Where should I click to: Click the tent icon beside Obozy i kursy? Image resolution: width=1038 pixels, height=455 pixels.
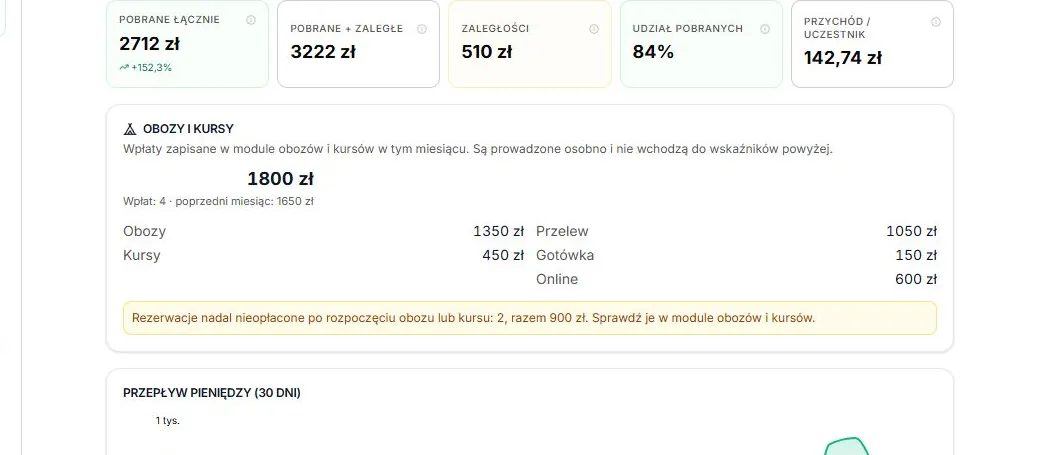130,129
